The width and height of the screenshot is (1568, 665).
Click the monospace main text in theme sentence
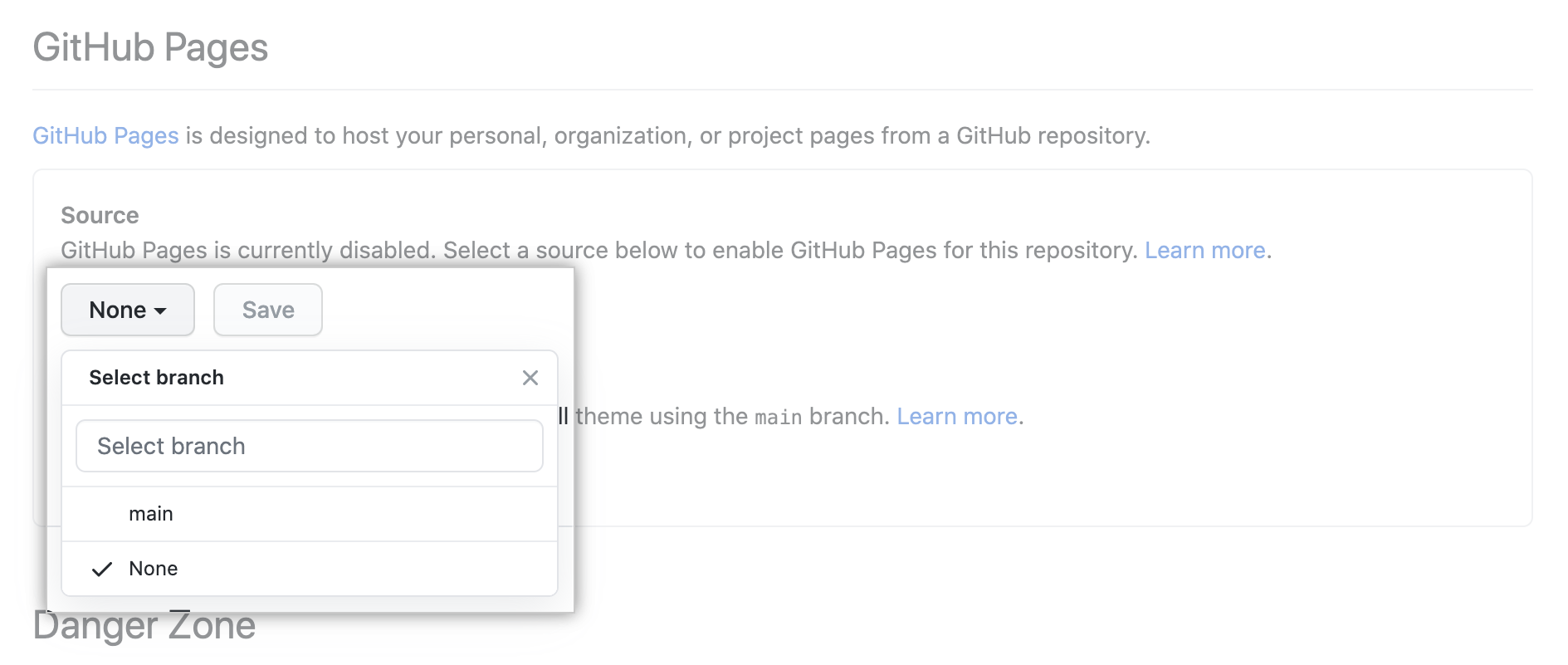(778, 417)
